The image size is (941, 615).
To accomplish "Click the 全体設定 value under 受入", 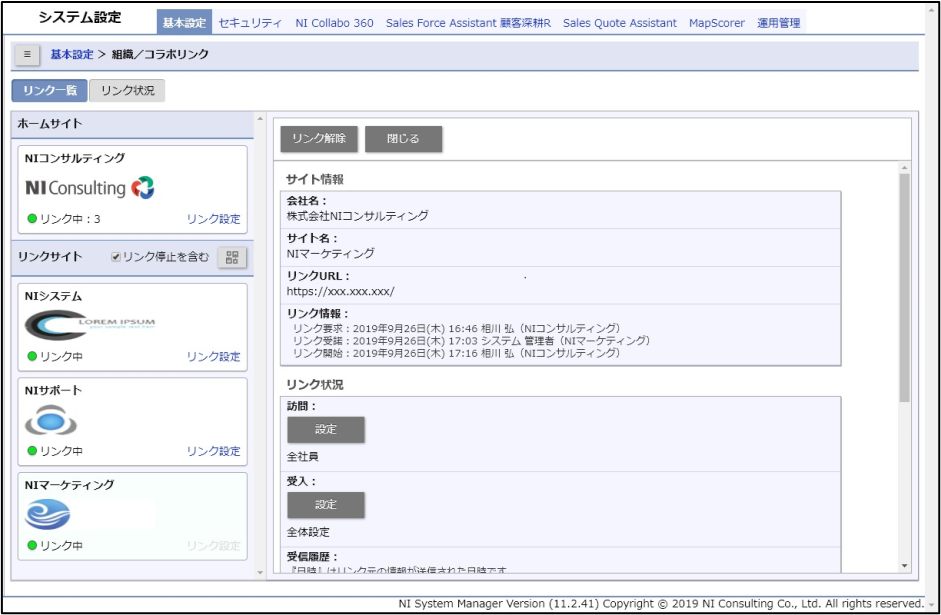I will (x=308, y=532).
